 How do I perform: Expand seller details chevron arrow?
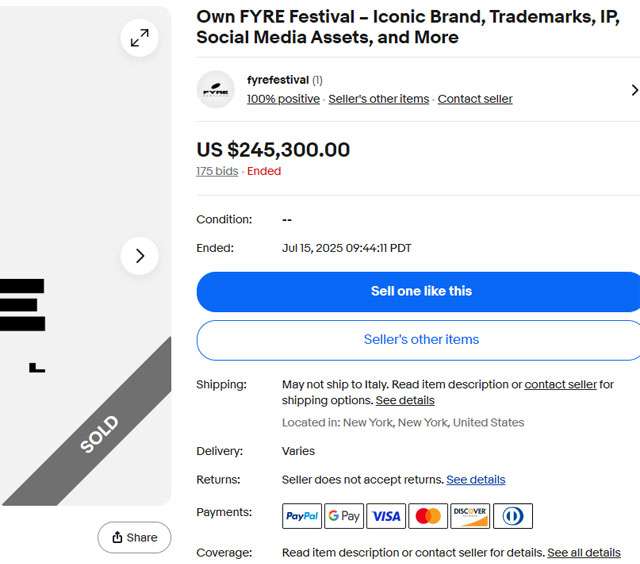pyautogui.click(x=634, y=90)
